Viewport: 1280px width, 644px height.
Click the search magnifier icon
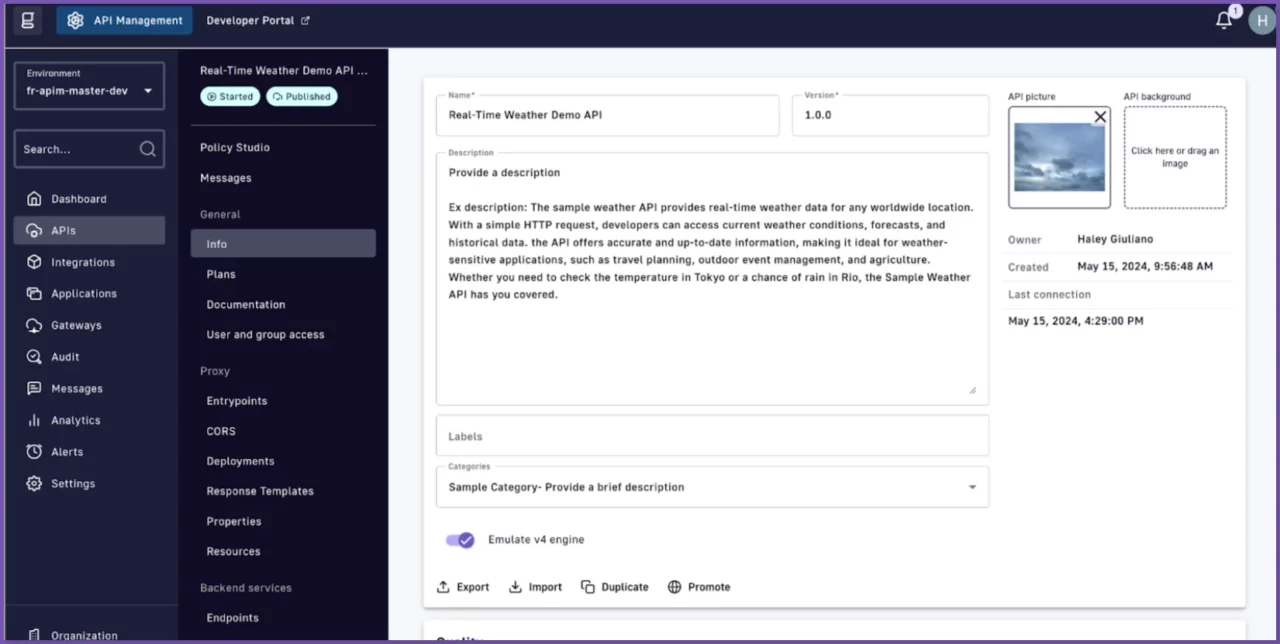(x=147, y=149)
